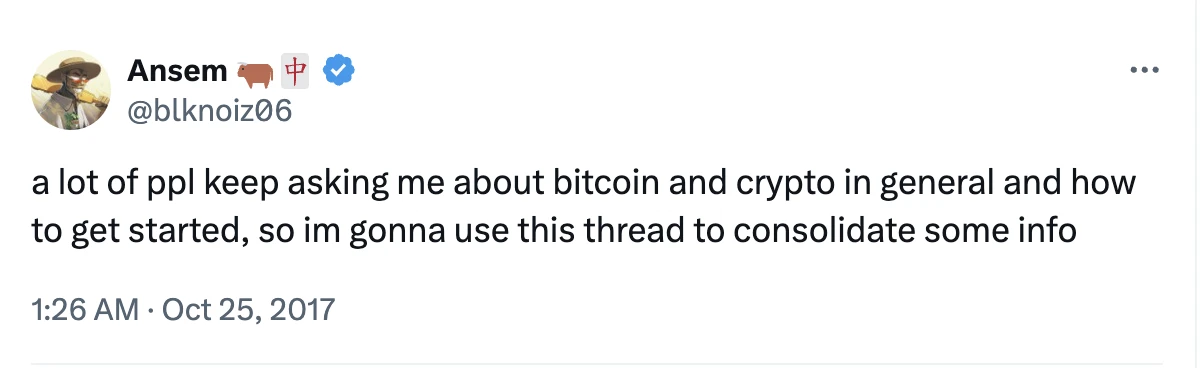Open the three-dot more options menu
The image size is (1202, 368).
pyautogui.click(x=1142, y=71)
